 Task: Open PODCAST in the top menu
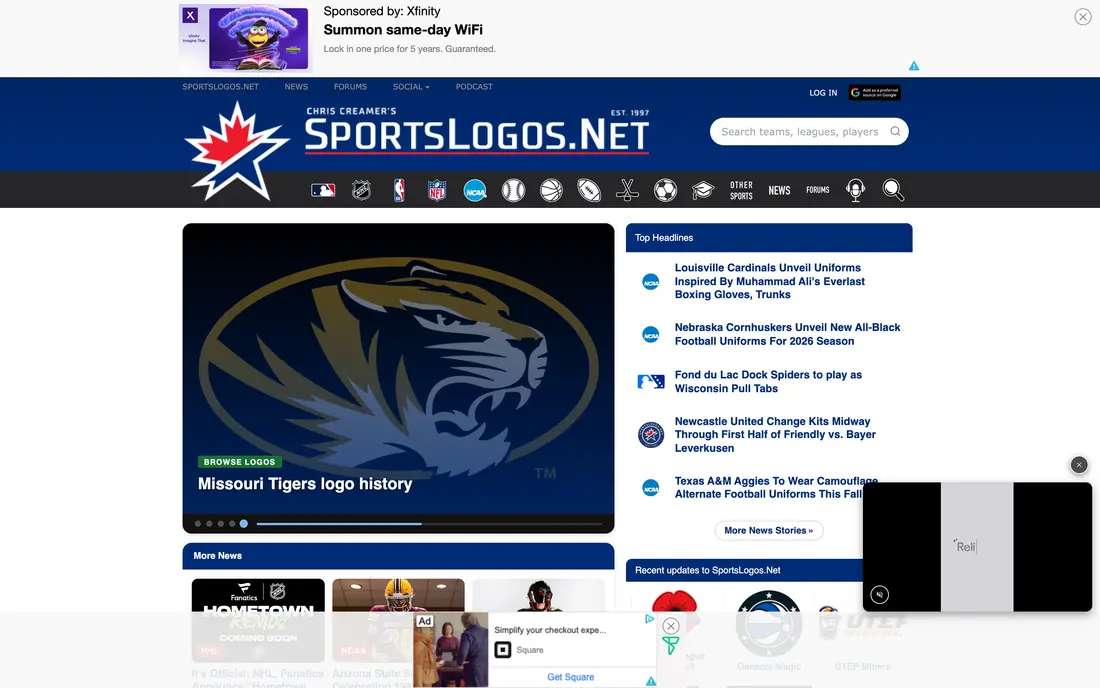pos(474,87)
